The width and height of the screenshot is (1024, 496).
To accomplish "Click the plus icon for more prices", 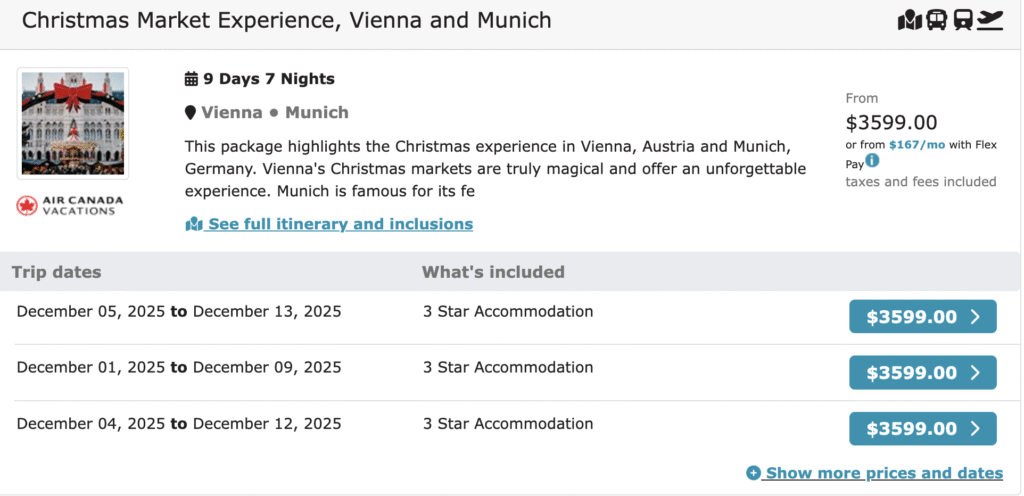I will tap(753, 473).
